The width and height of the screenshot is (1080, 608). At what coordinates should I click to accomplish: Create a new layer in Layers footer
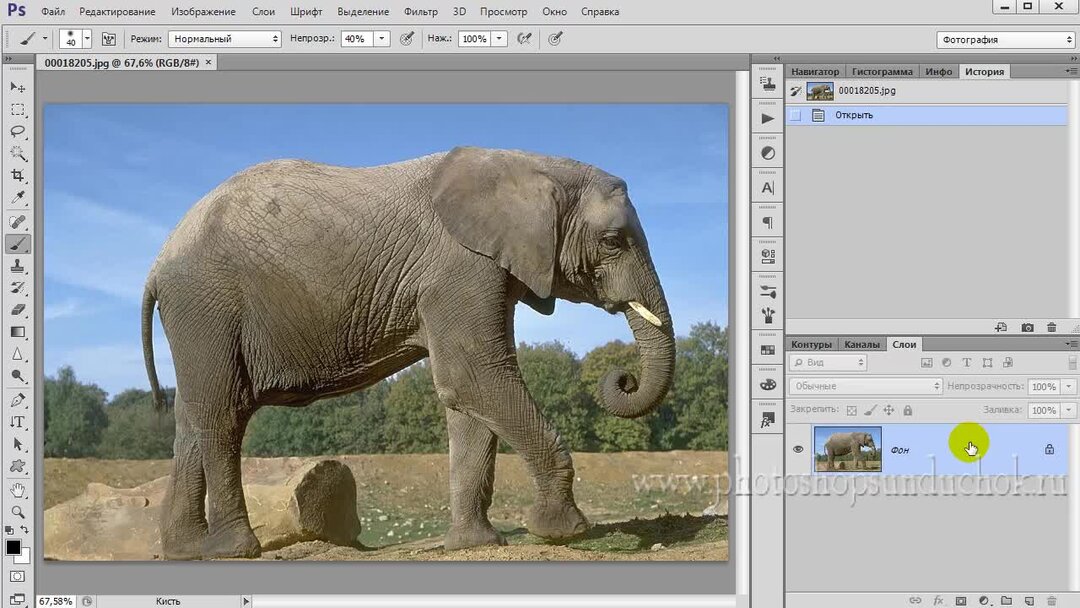[1029, 601]
